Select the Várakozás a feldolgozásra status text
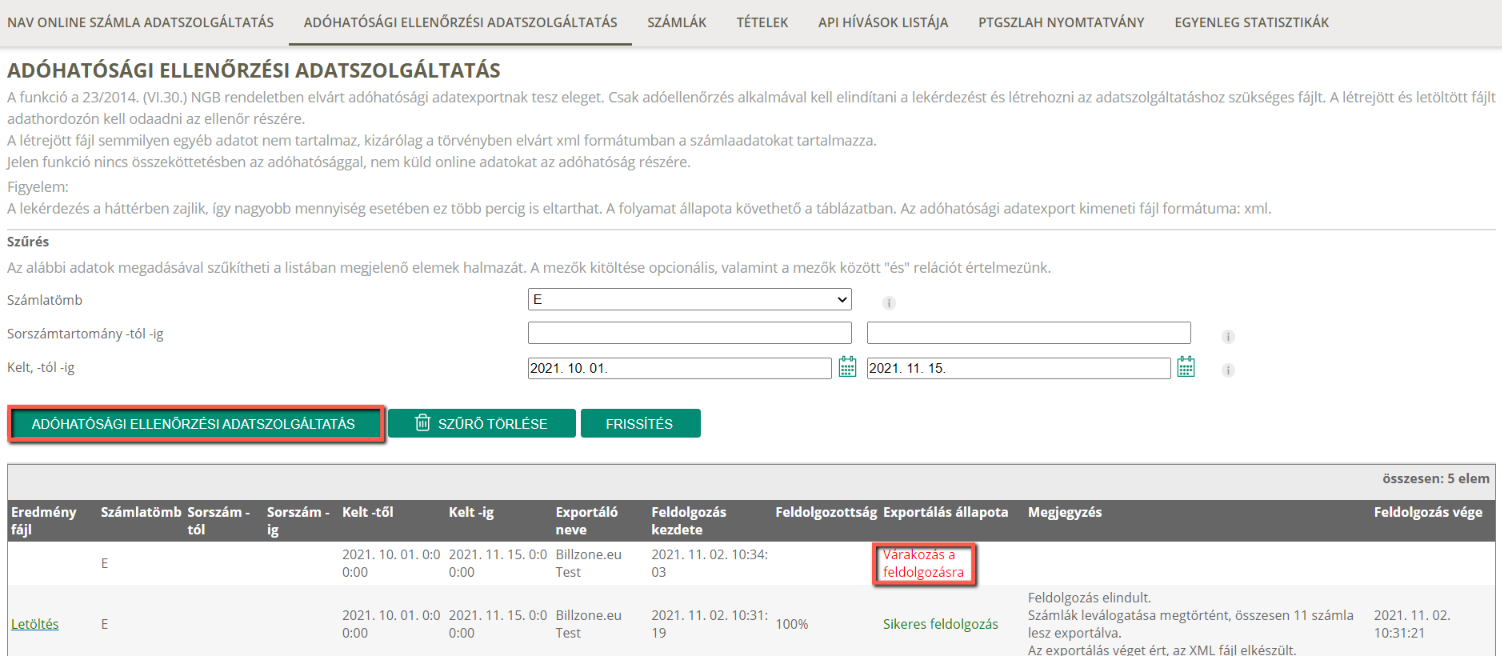Image resolution: width=1502 pixels, height=656 pixels. point(923,564)
